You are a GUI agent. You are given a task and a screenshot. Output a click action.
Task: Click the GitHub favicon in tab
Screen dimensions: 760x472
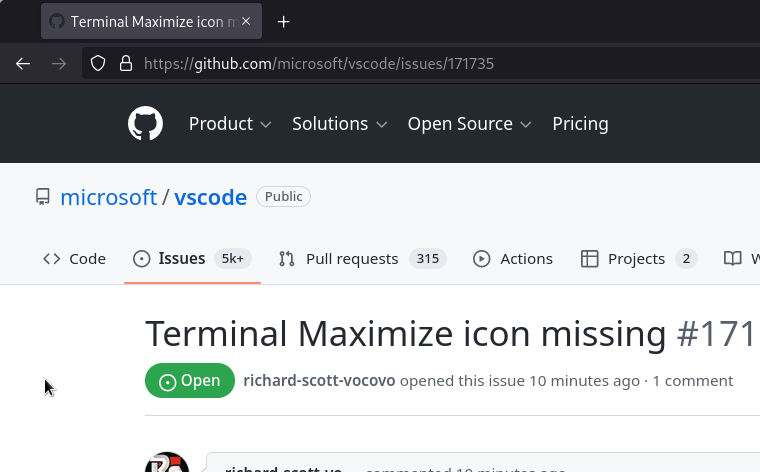coord(57,21)
